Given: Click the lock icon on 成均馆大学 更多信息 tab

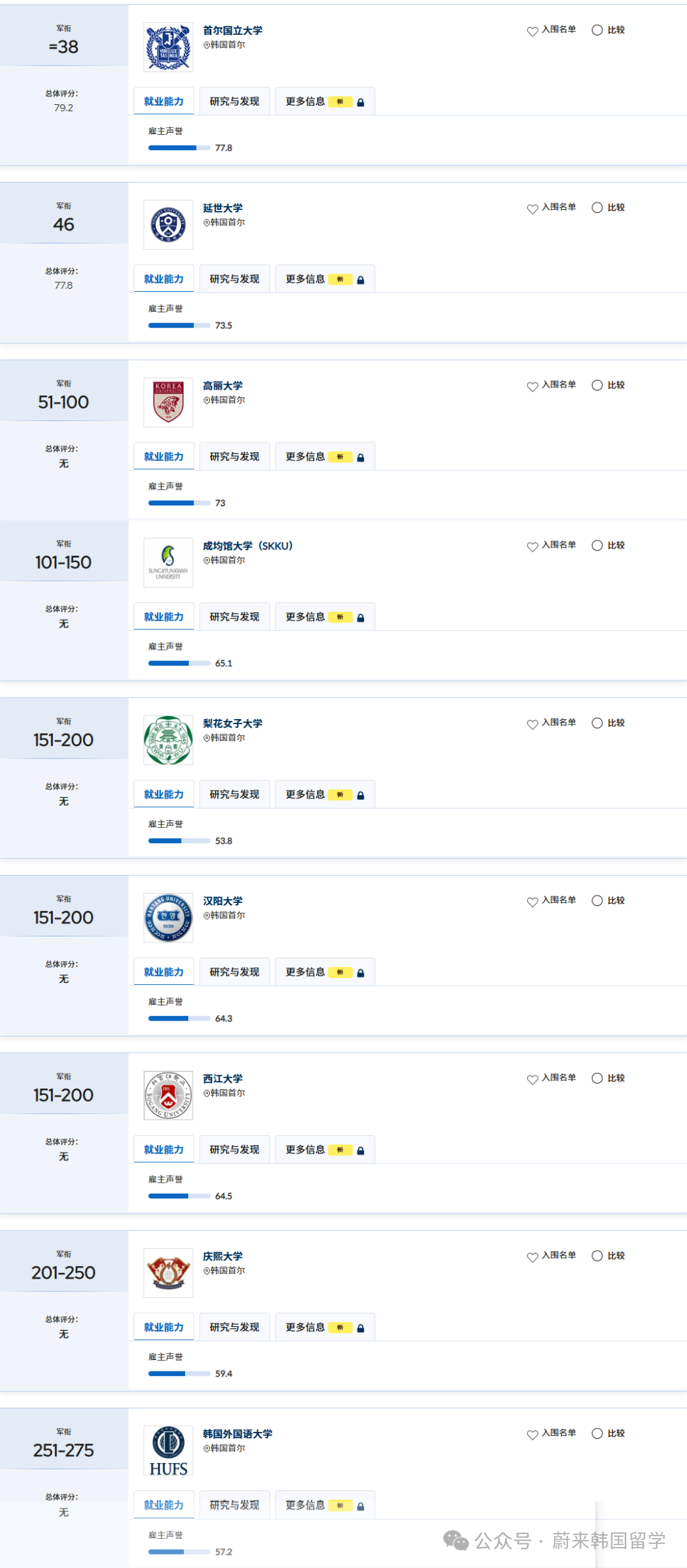Looking at the screenshot, I should pos(361,618).
